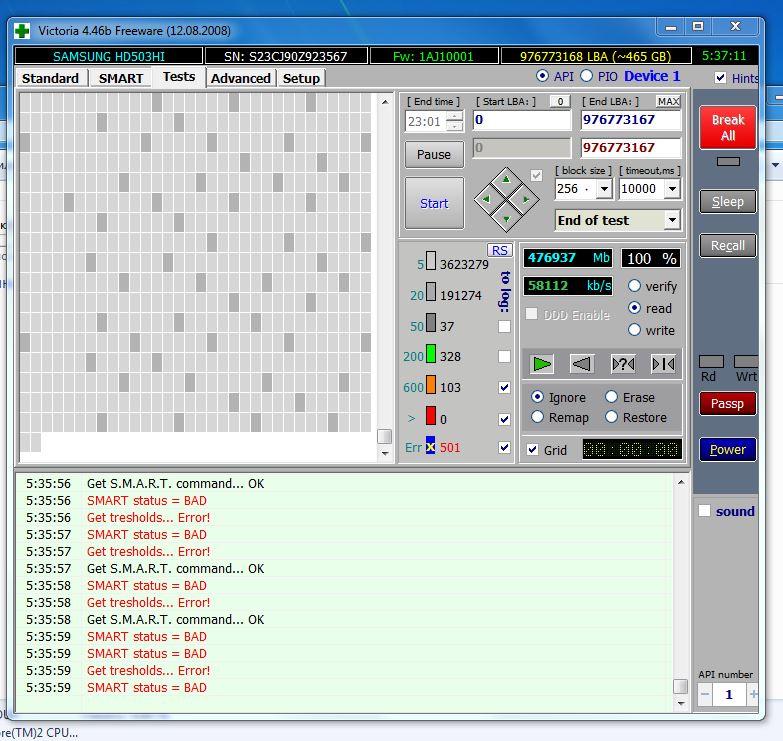The height and width of the screenshot is (741, 783).
Task: Select the random scan '?' mode icon
Action: point(622,363)
